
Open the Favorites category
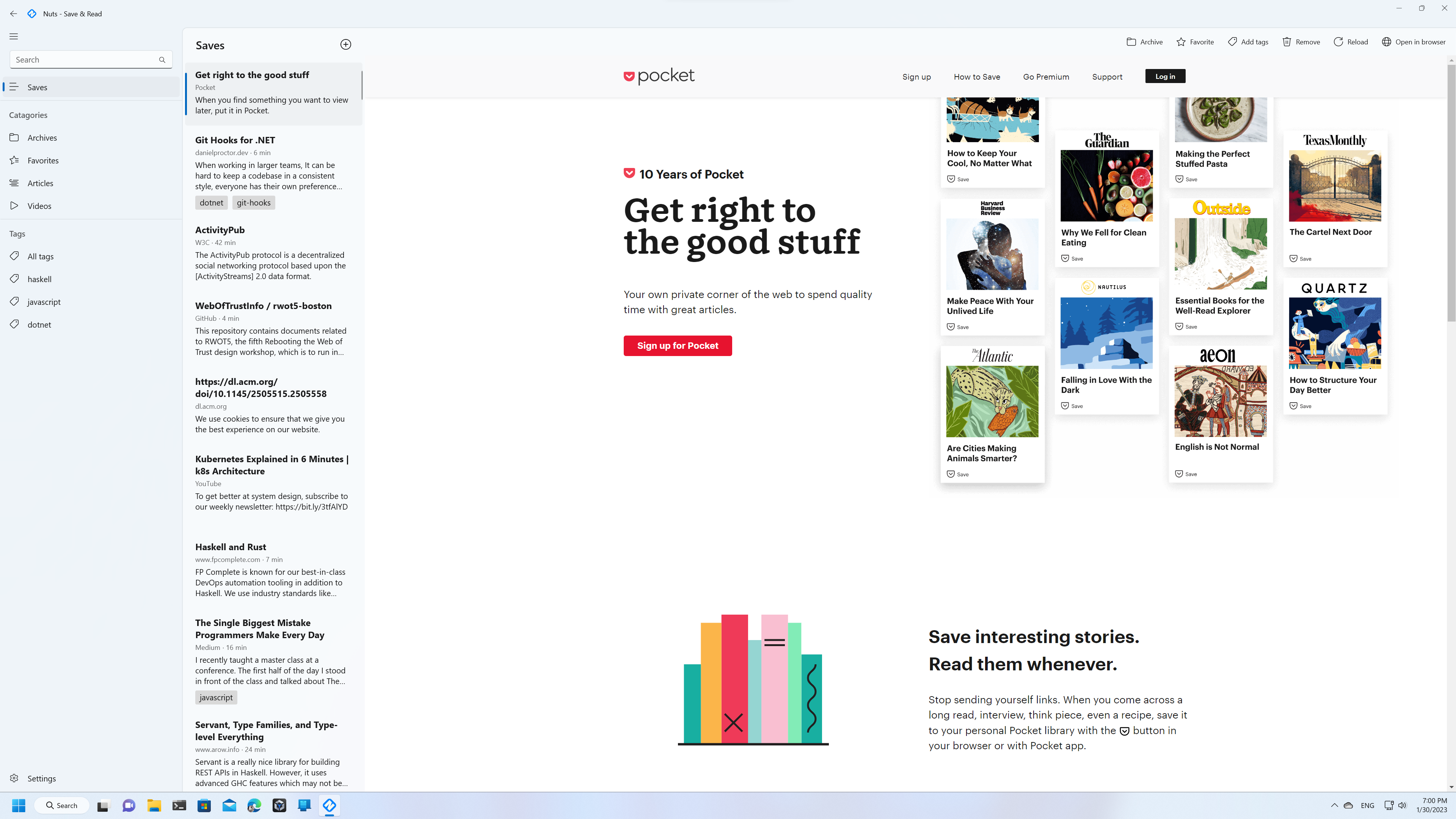coord(43,160)
